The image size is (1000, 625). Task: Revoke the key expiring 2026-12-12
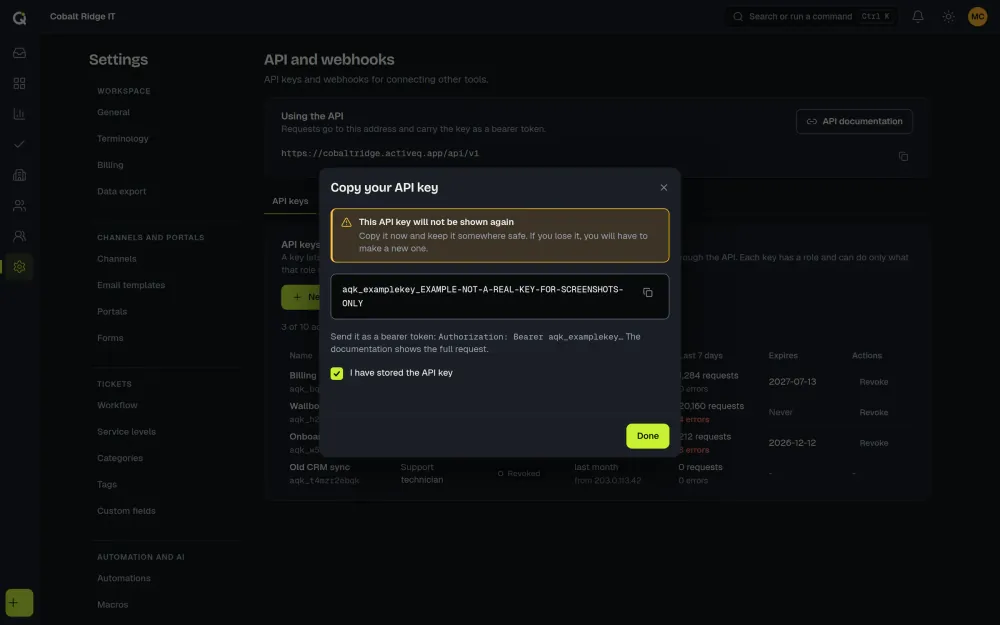pos(874,443)
